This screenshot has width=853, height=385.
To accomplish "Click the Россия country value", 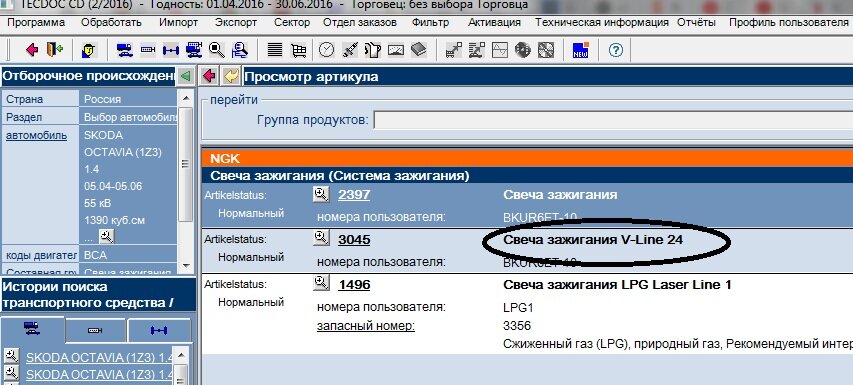I will point(103,100).
